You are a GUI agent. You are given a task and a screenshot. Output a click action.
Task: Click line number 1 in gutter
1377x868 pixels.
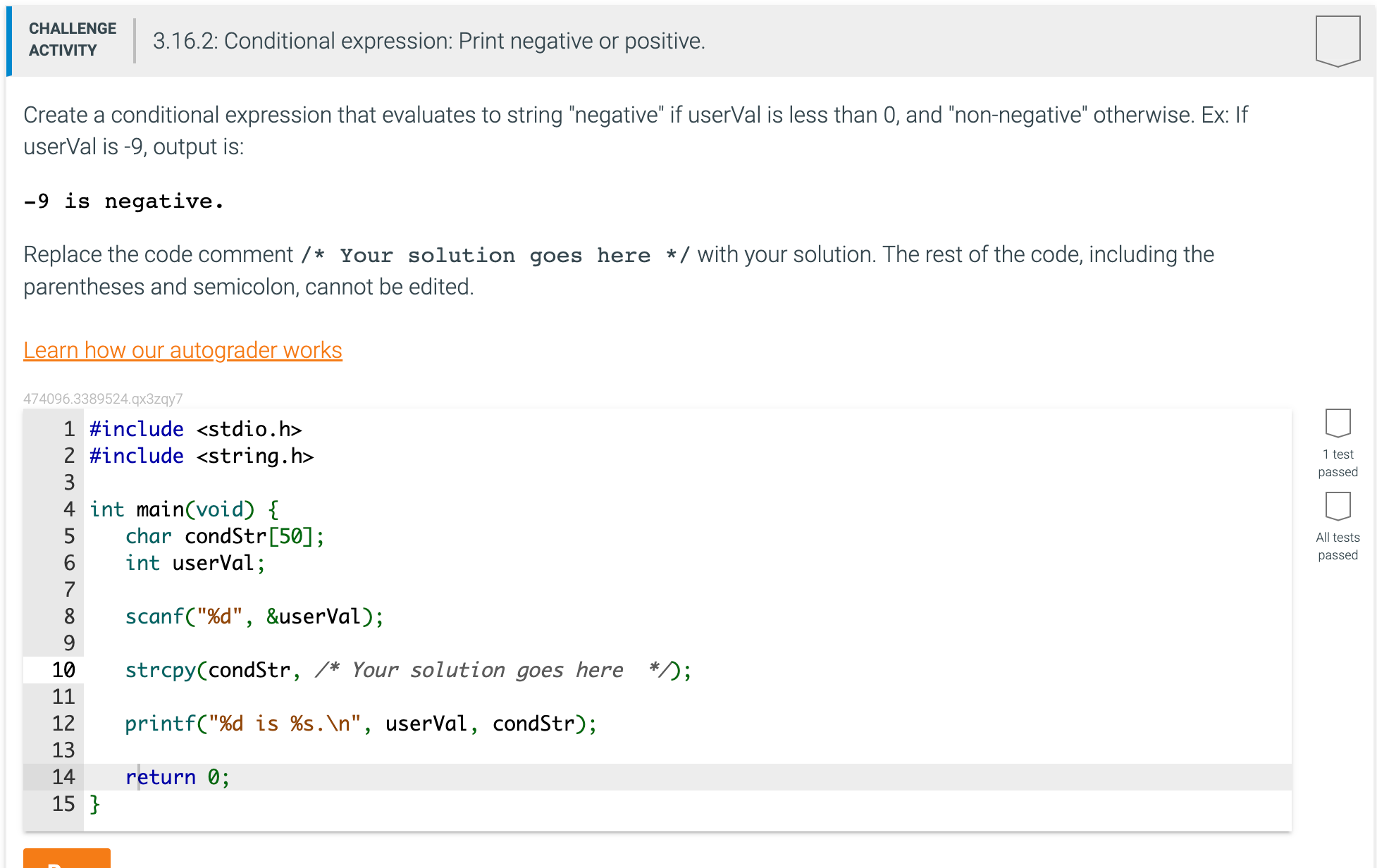coord(69,429)
